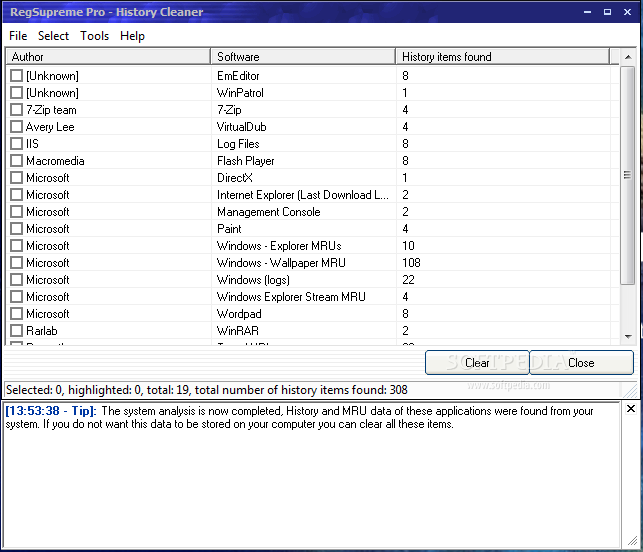Sort by Software column header
Image resolution: width=643 pixels, height=552 pixels.
303,57
